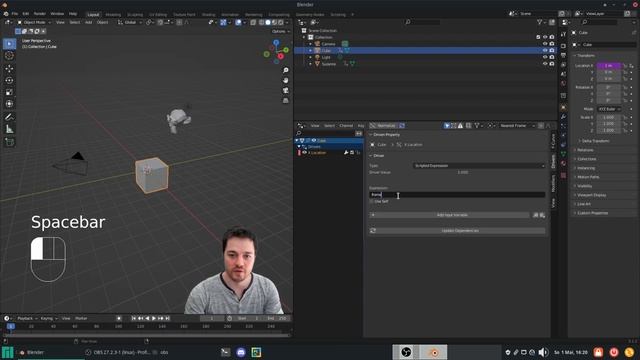Click the Scale X value field
640x360 pixels.
[609, 118]
